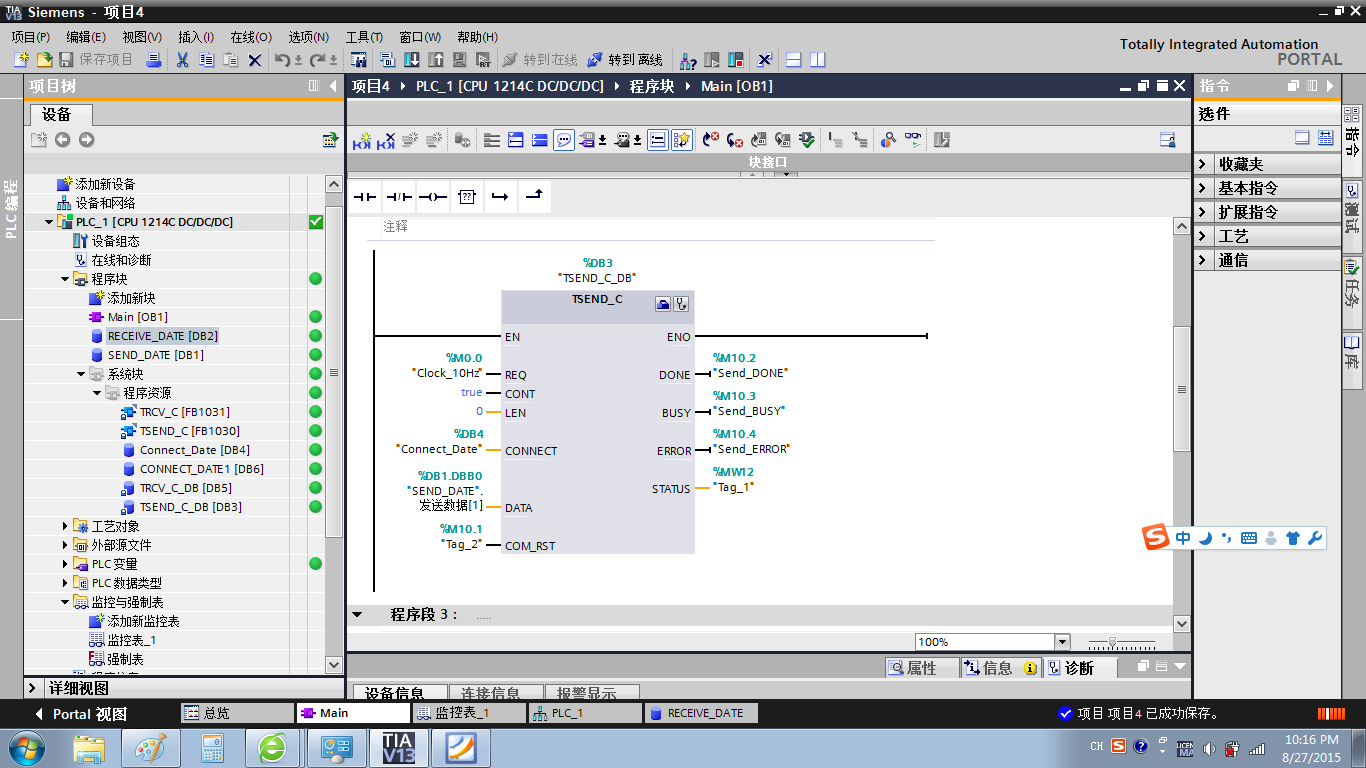Collapse the 系统块 folder

tap(81, 374)
